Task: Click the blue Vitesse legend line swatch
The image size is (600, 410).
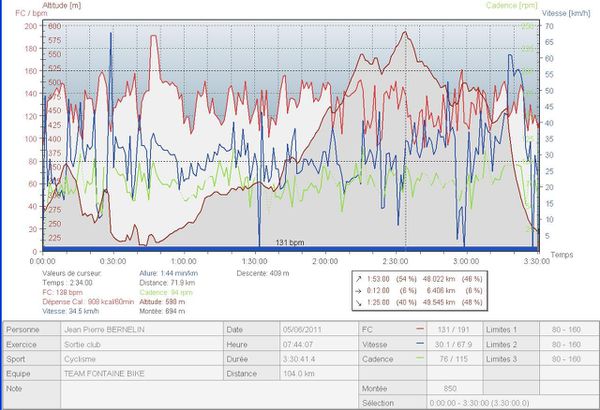Action: [420, 344]
